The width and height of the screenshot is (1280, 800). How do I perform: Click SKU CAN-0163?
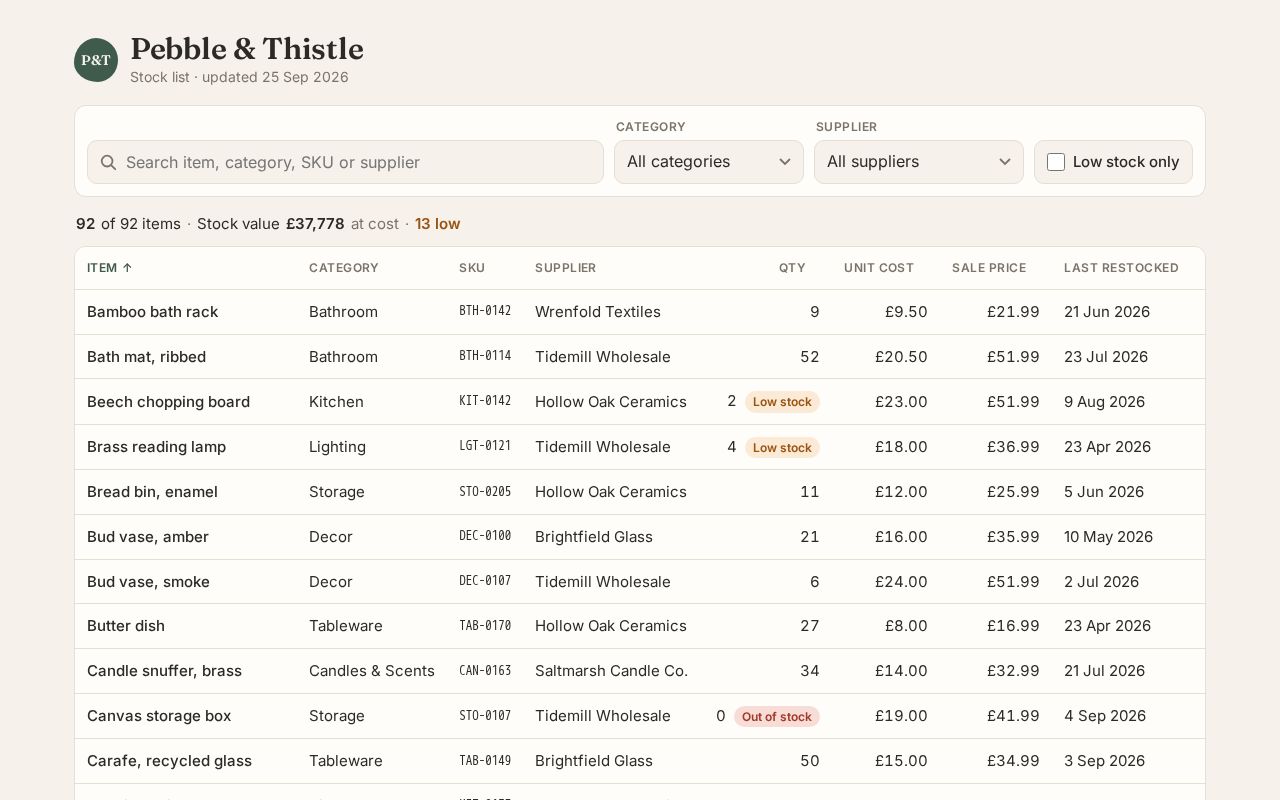485,670
